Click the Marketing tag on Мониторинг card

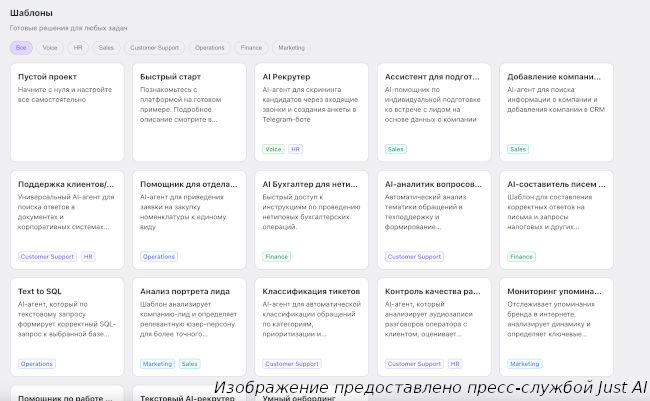click(525, 364)
